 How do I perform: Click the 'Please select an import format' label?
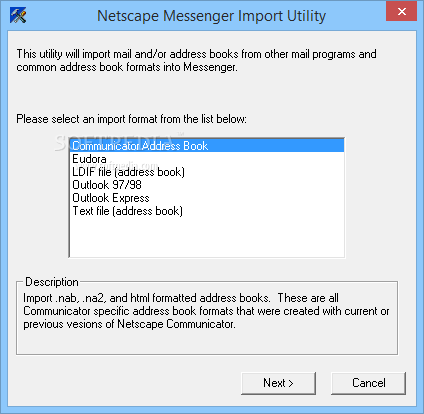click(x=131, y=119)
